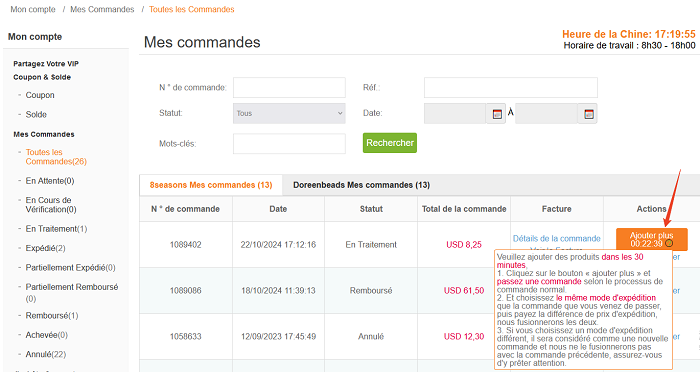The width and height of the screenshot is (700, 372).
Task: Click order number 1058633
Action: point(185,336)
